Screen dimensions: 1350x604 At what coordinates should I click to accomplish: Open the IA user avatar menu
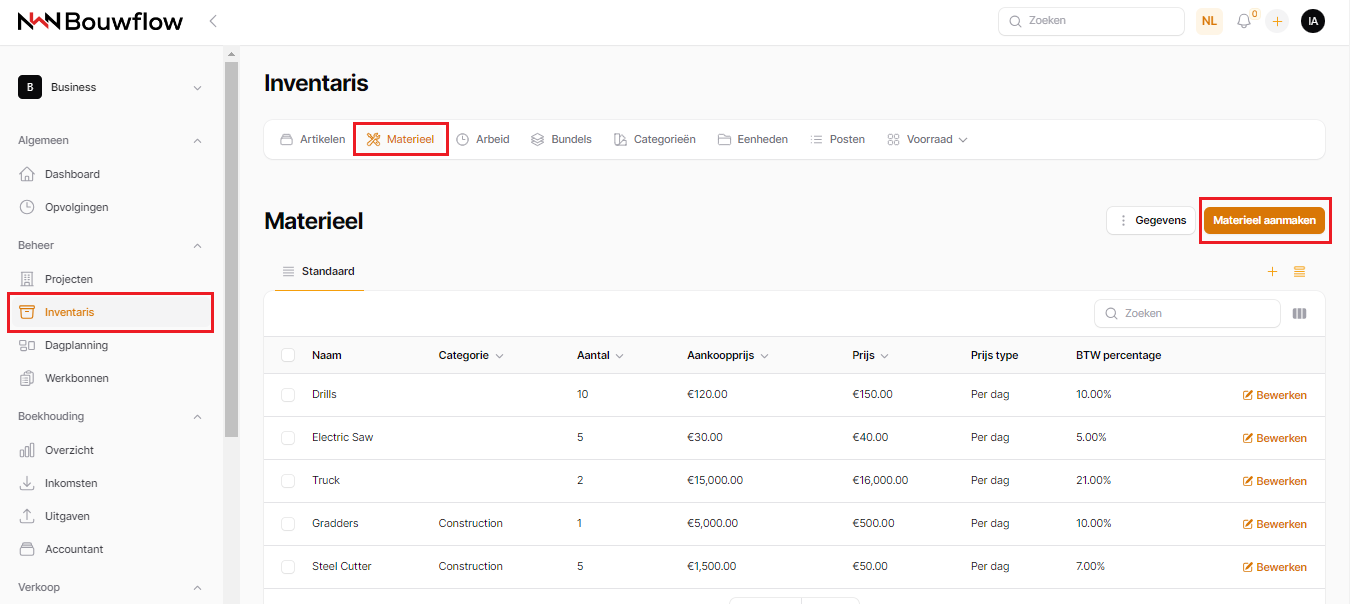tap(1312, 21)
